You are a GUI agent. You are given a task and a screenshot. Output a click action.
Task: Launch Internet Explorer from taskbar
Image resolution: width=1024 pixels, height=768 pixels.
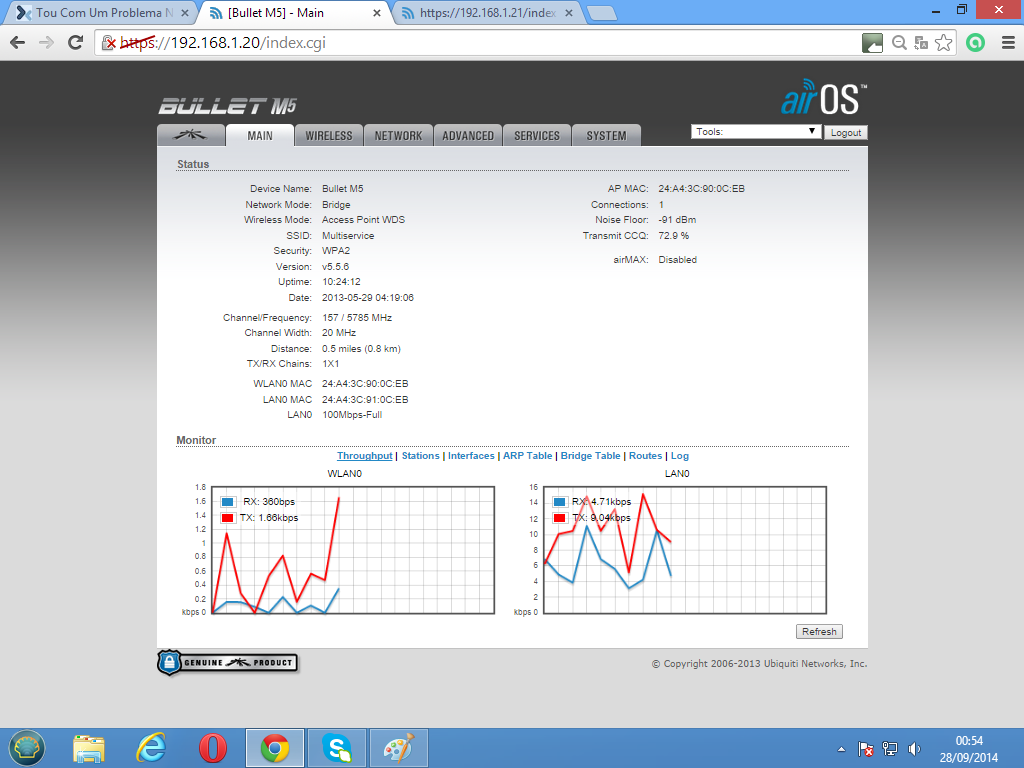tap(151, 748)
